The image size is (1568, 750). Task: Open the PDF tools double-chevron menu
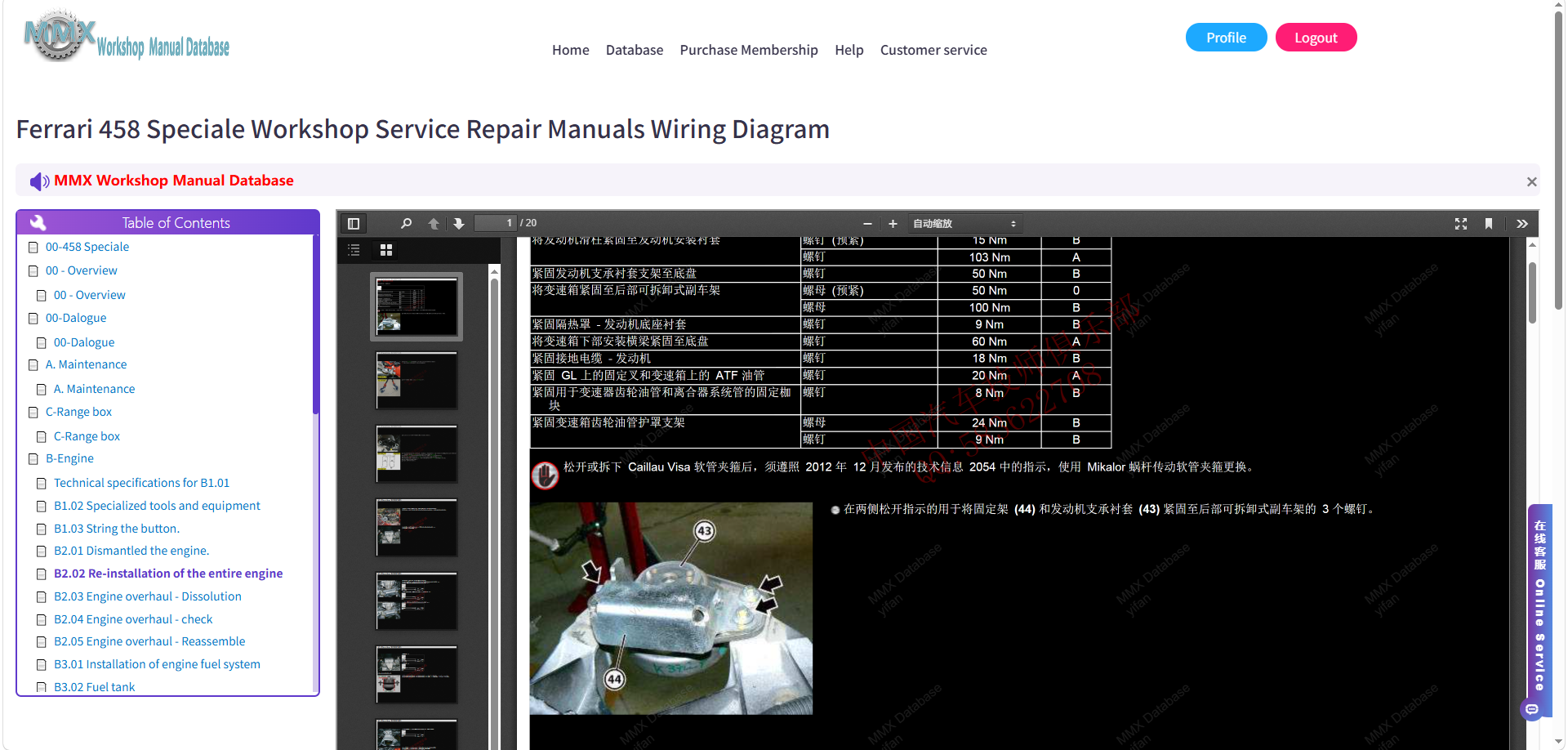click(x=1522, y=224)
